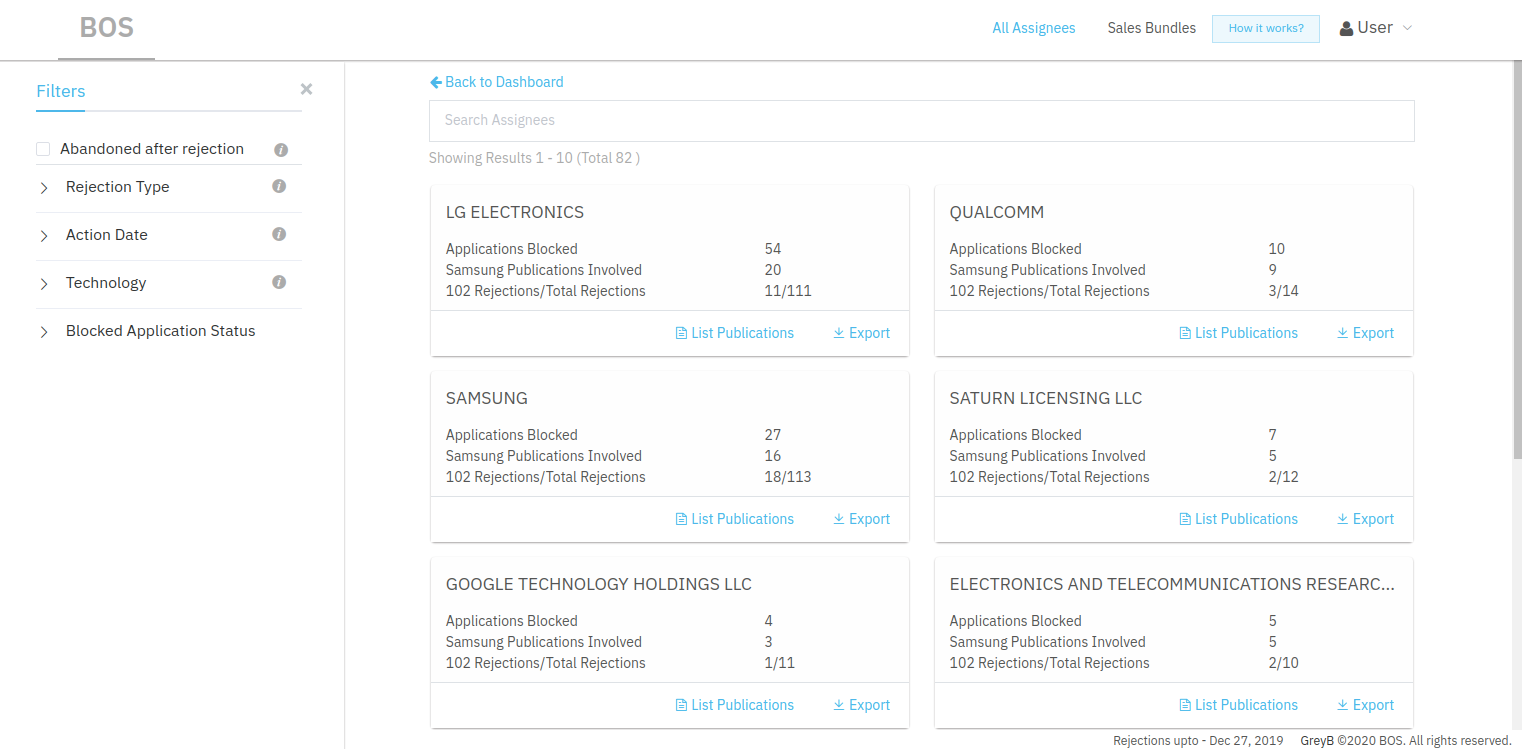Image resolution: width=1522 pixels, height=749 pixels.
Task: Select the Filters tab heading
Action: click(x=61, y=91)
